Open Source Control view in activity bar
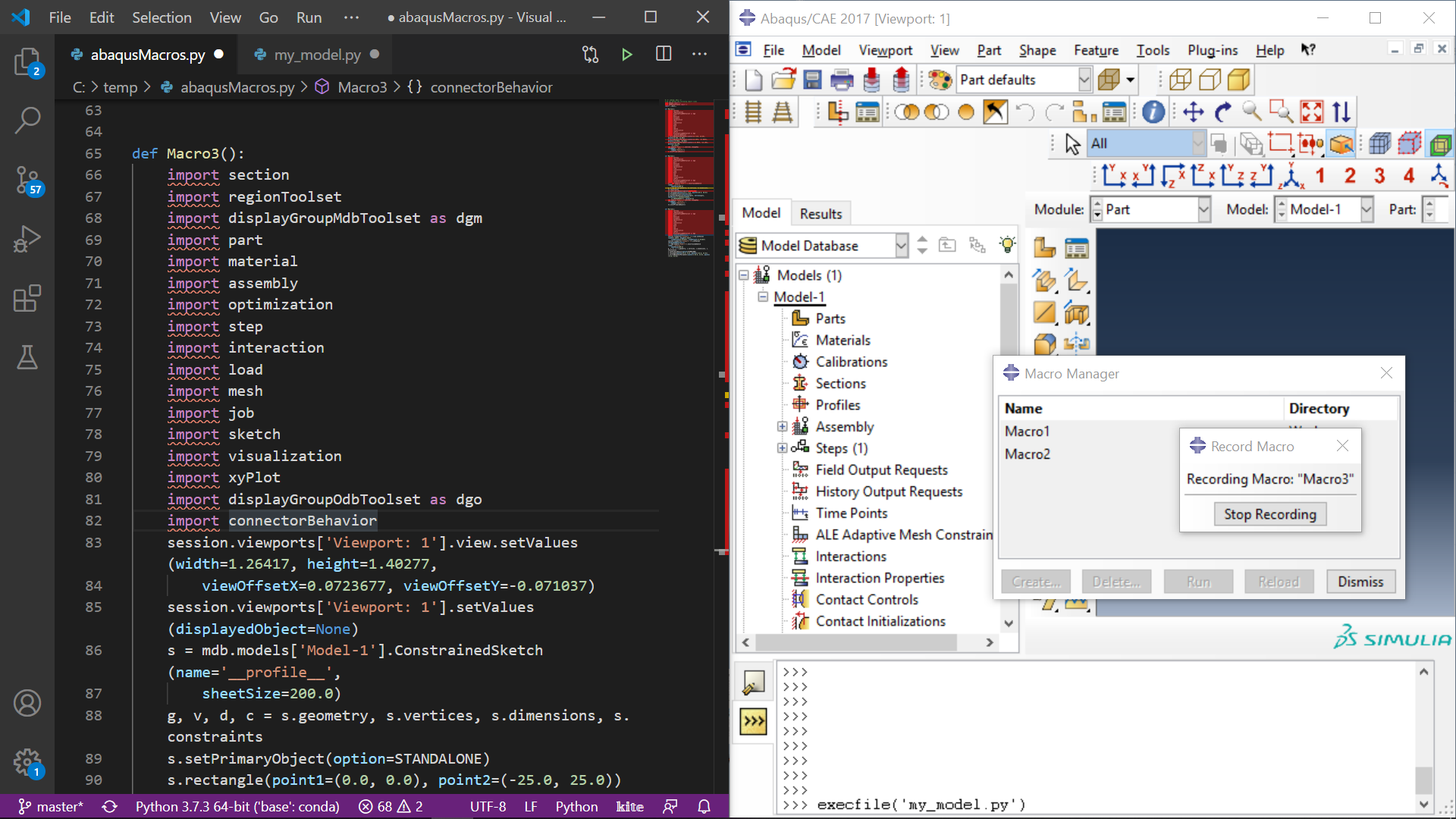Screen dimensions: 1456x819 (x=27, y=180)
